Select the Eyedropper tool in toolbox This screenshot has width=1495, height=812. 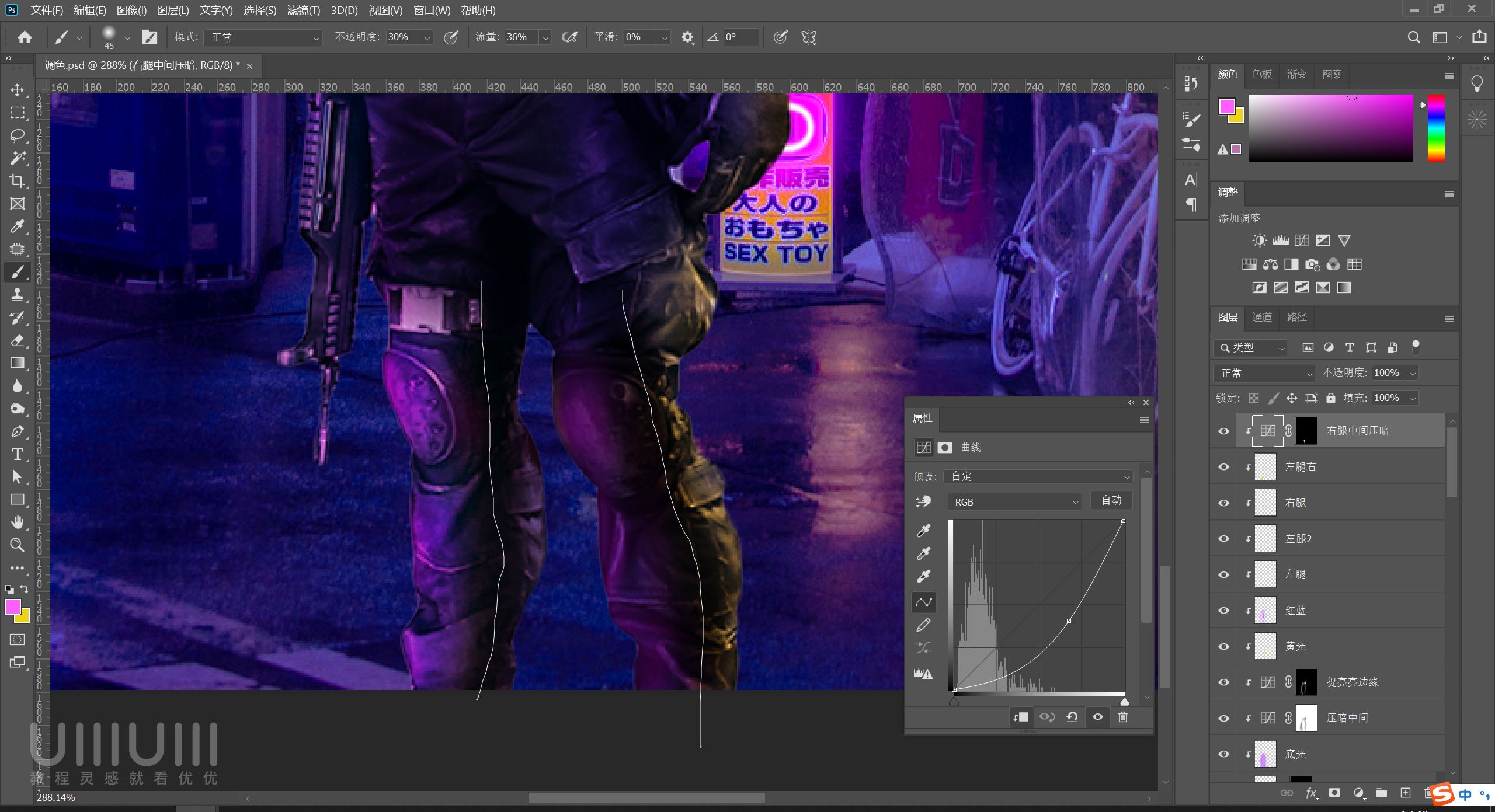point(18,226)
